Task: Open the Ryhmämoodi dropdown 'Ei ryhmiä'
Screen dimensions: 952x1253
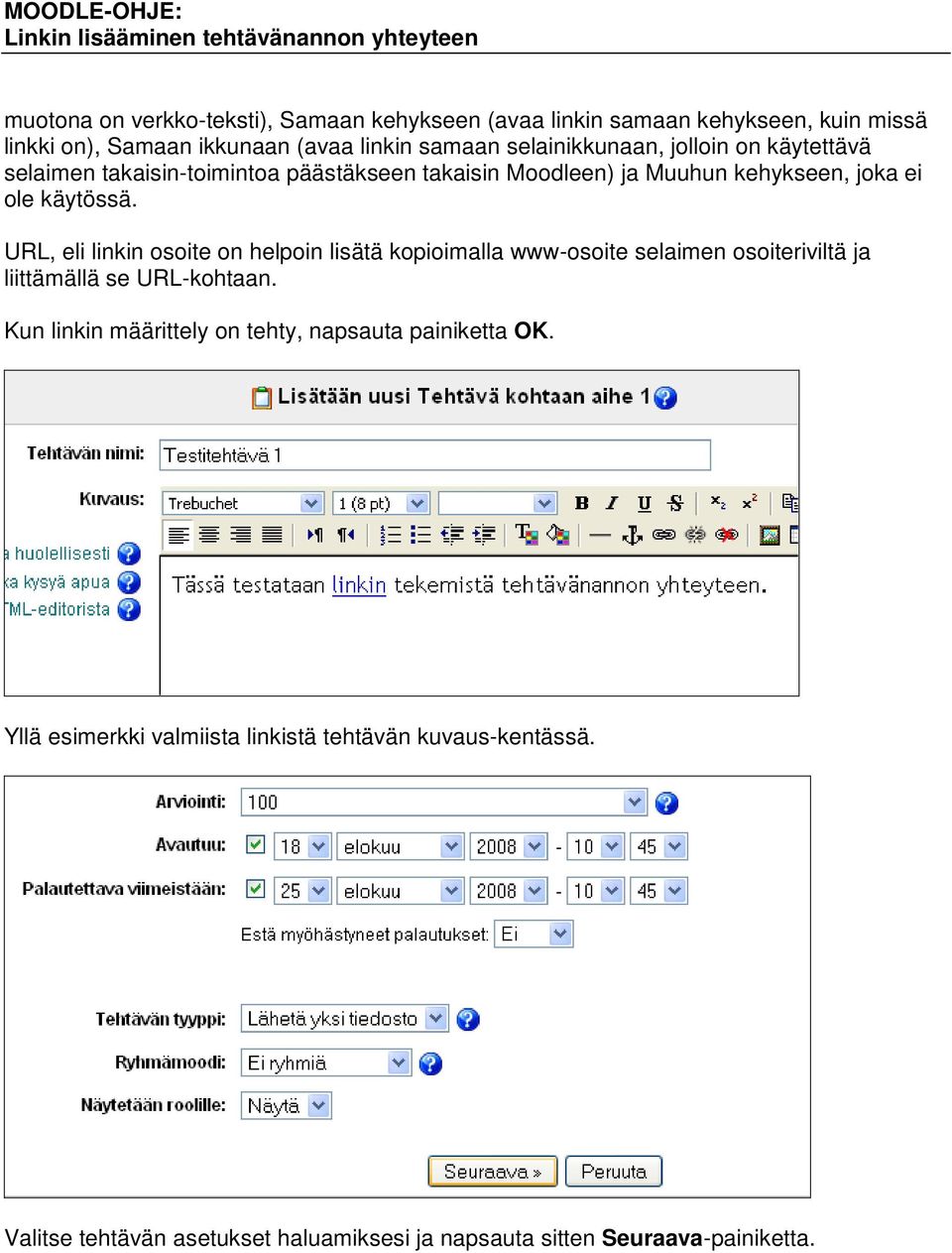Action: click(x=325, y=1063)
